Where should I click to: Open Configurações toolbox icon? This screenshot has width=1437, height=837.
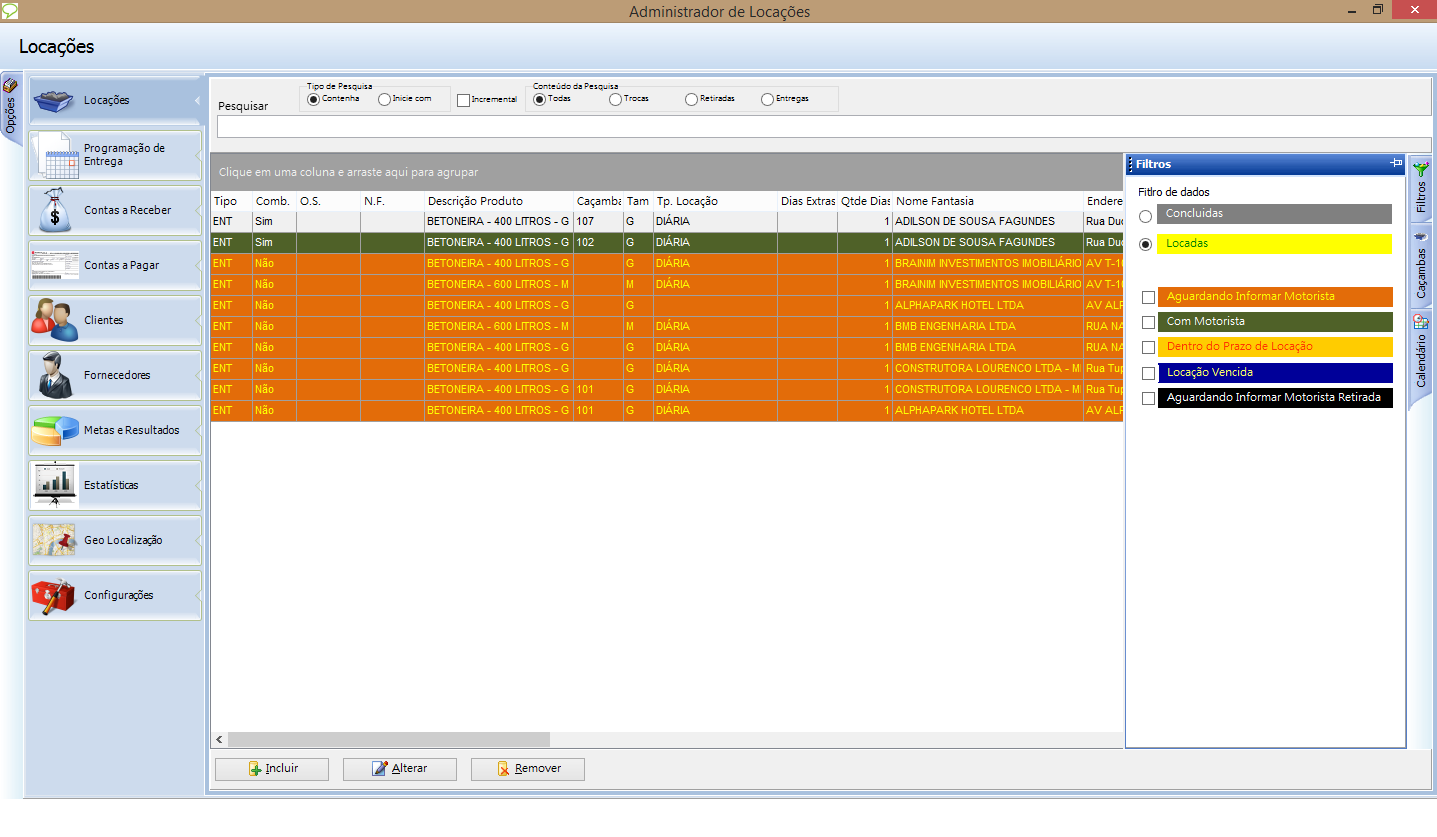pos(54,595)
